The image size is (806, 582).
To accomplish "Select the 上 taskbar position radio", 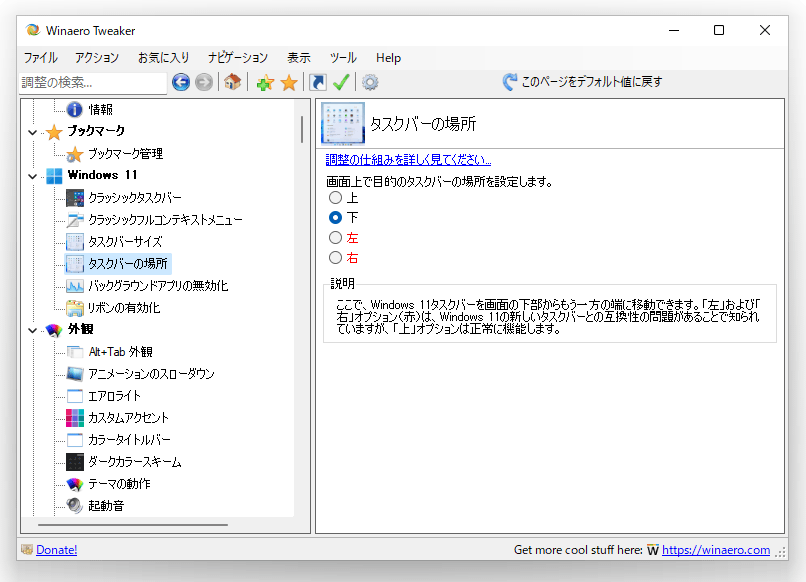I will pyautogui.click(x=335, y=197).
